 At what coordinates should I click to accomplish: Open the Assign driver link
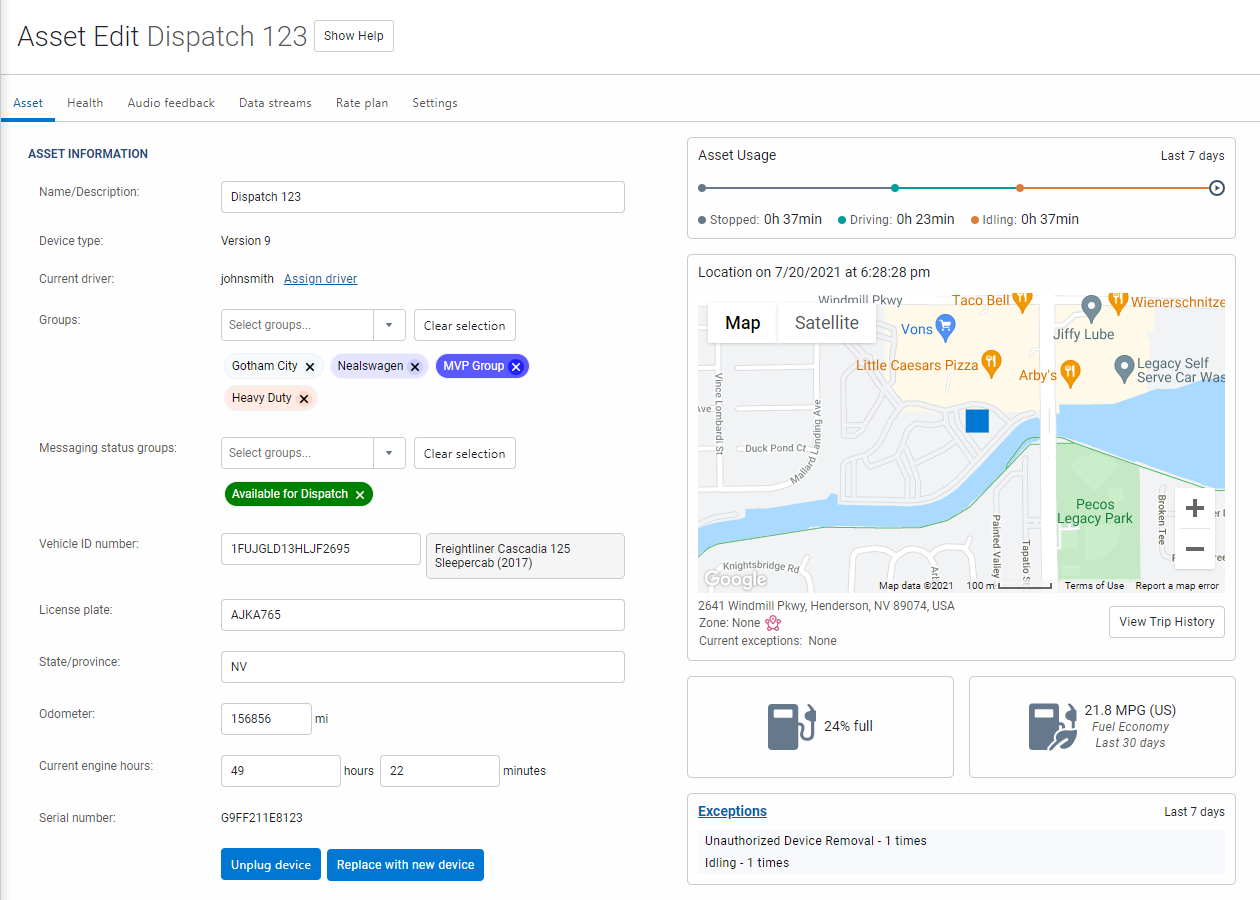pyautogui.click(x=320, y=278)
